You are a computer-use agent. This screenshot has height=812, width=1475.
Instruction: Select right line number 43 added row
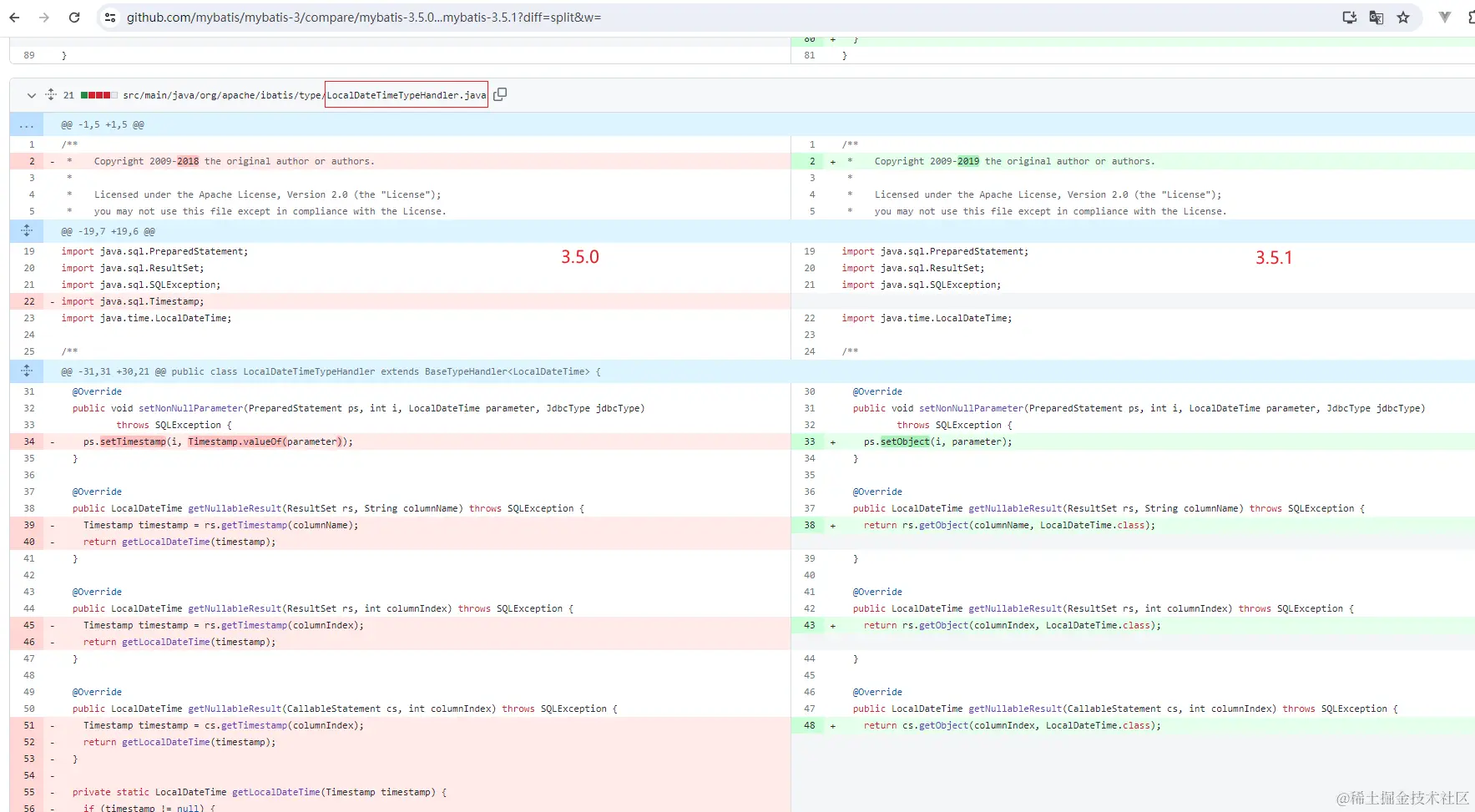click(810, 625)
